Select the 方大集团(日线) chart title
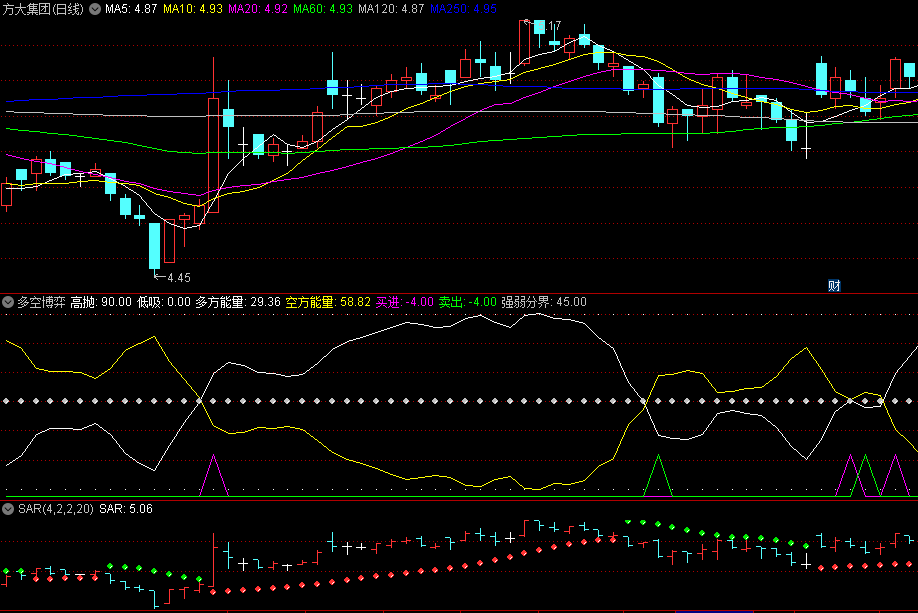918x613 pixels. tap(43, 9)
